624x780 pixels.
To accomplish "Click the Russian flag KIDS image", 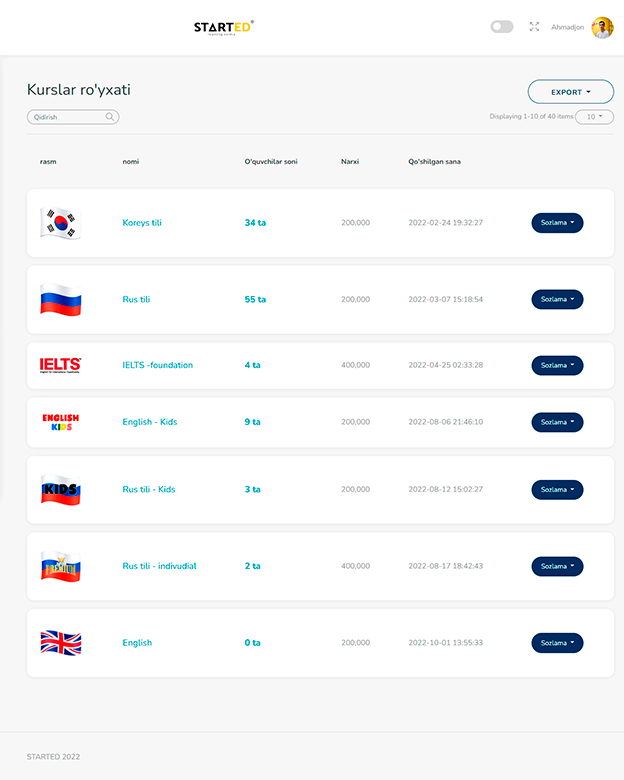I will [60, 490].
